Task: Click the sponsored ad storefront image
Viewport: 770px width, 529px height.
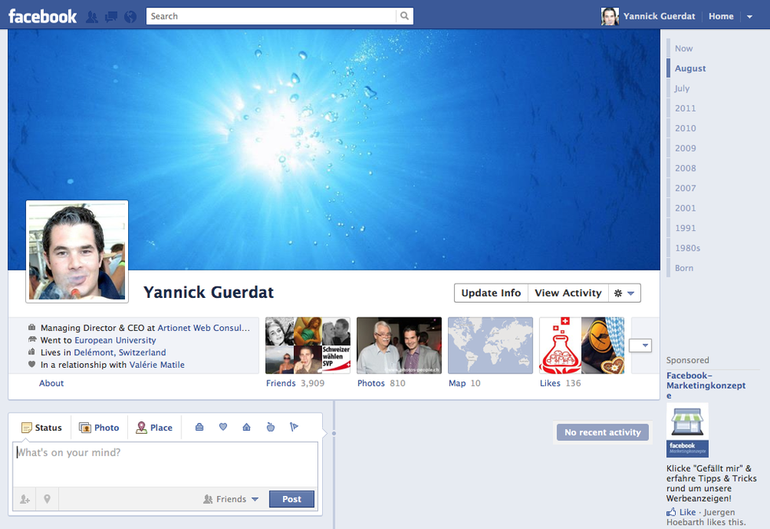Action: (688, 430)
